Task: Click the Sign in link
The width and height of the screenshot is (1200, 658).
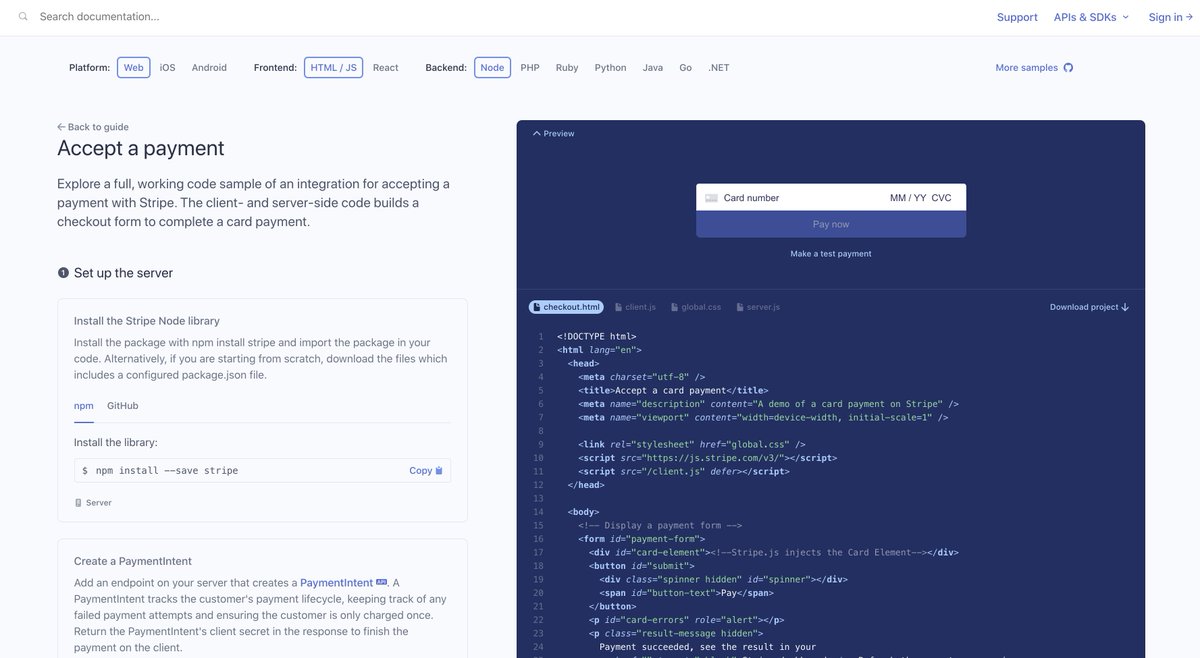Action: click(1171, 17)
